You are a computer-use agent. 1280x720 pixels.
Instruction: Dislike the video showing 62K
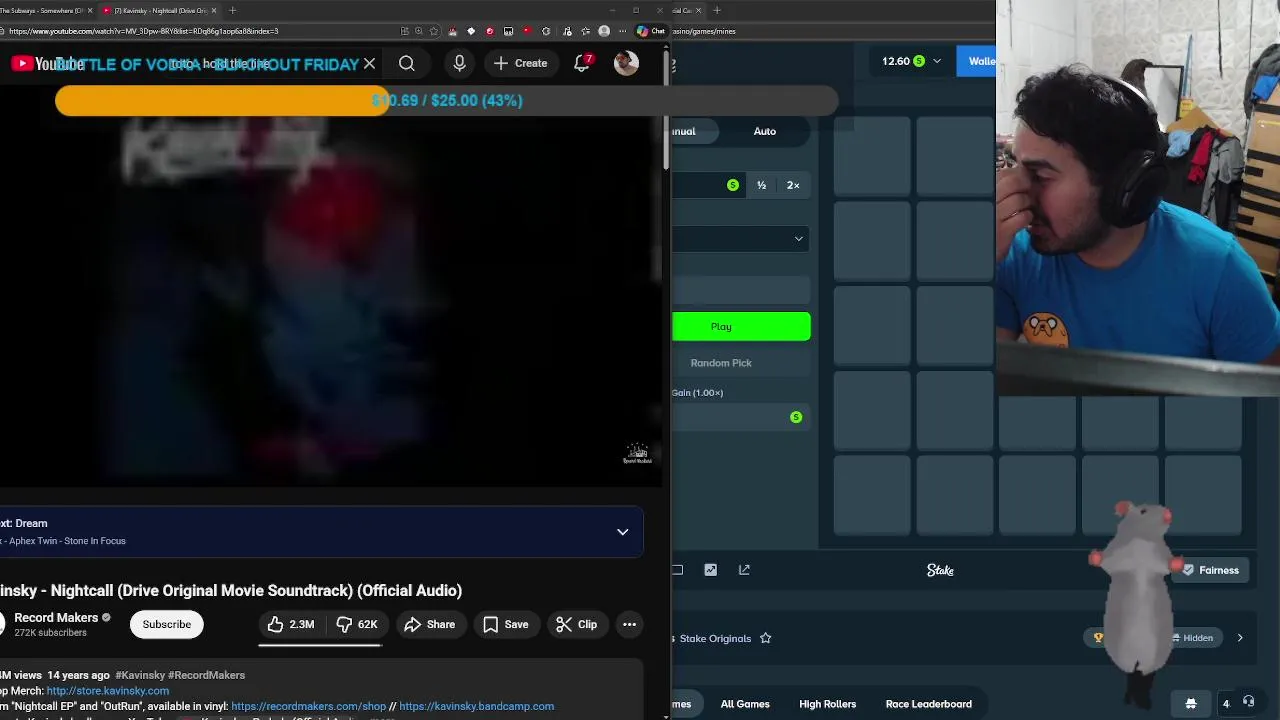click(357, 624)
